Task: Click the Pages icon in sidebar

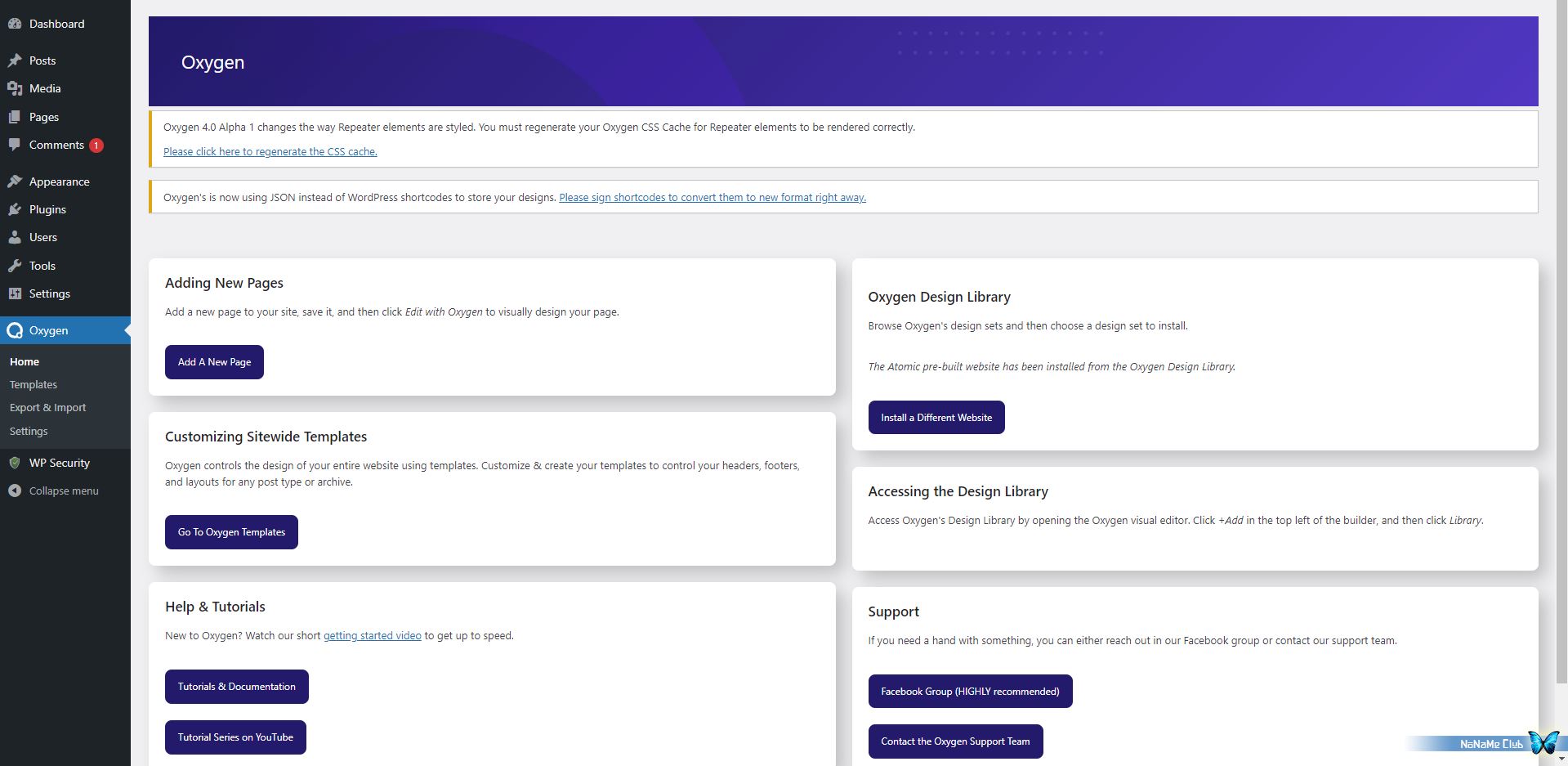Action: click(14, 117)
